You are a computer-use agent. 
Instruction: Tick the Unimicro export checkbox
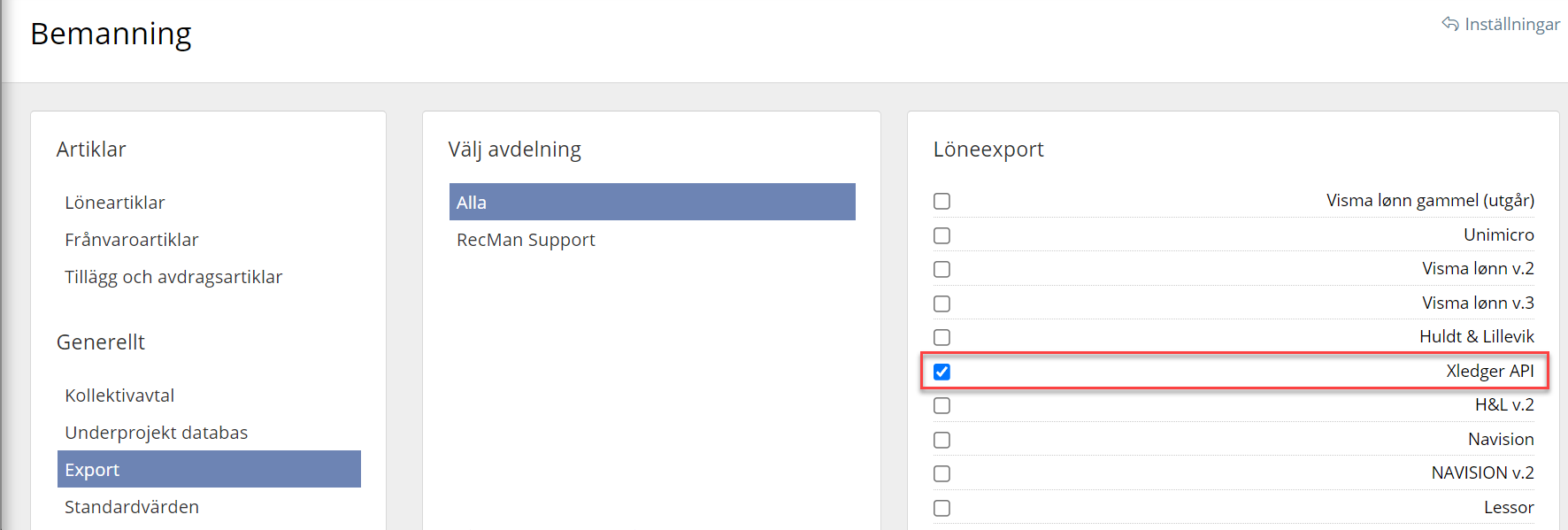pyautogui.click(x=942, y=235)
